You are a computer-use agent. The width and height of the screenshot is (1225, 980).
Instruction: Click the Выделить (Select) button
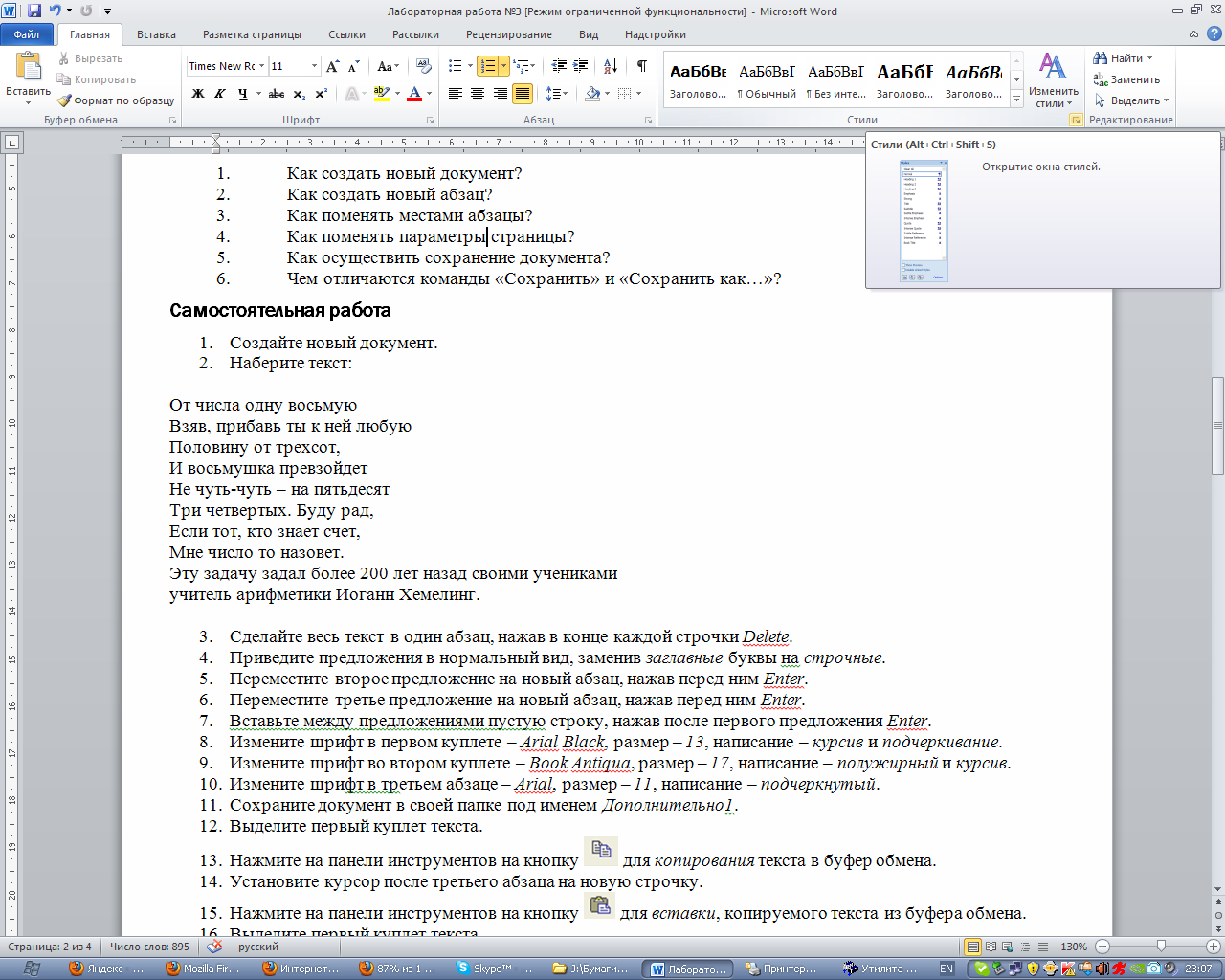[1131, 100]
